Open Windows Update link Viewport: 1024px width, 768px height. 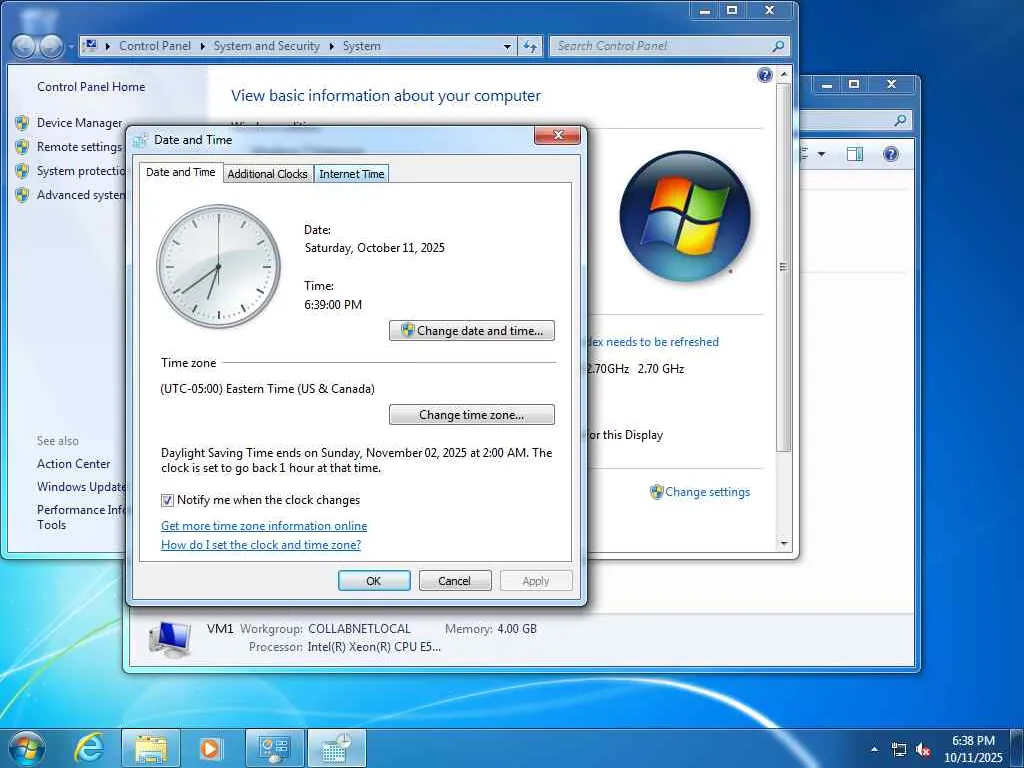[81, 487]
